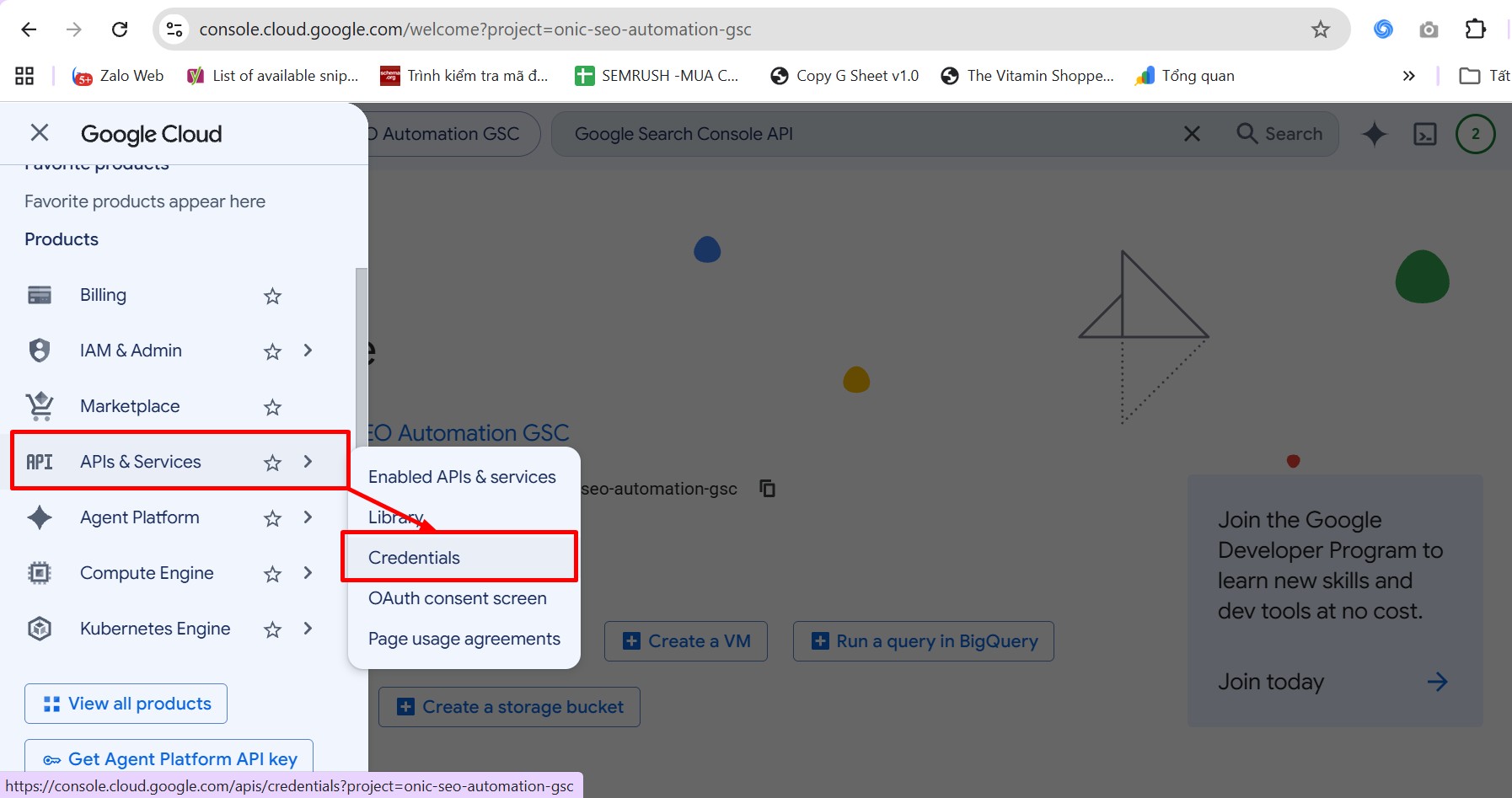Activate Cloud Shell terminal icon
This screenshot has width=1512, height=798.
click(1425, 134)
